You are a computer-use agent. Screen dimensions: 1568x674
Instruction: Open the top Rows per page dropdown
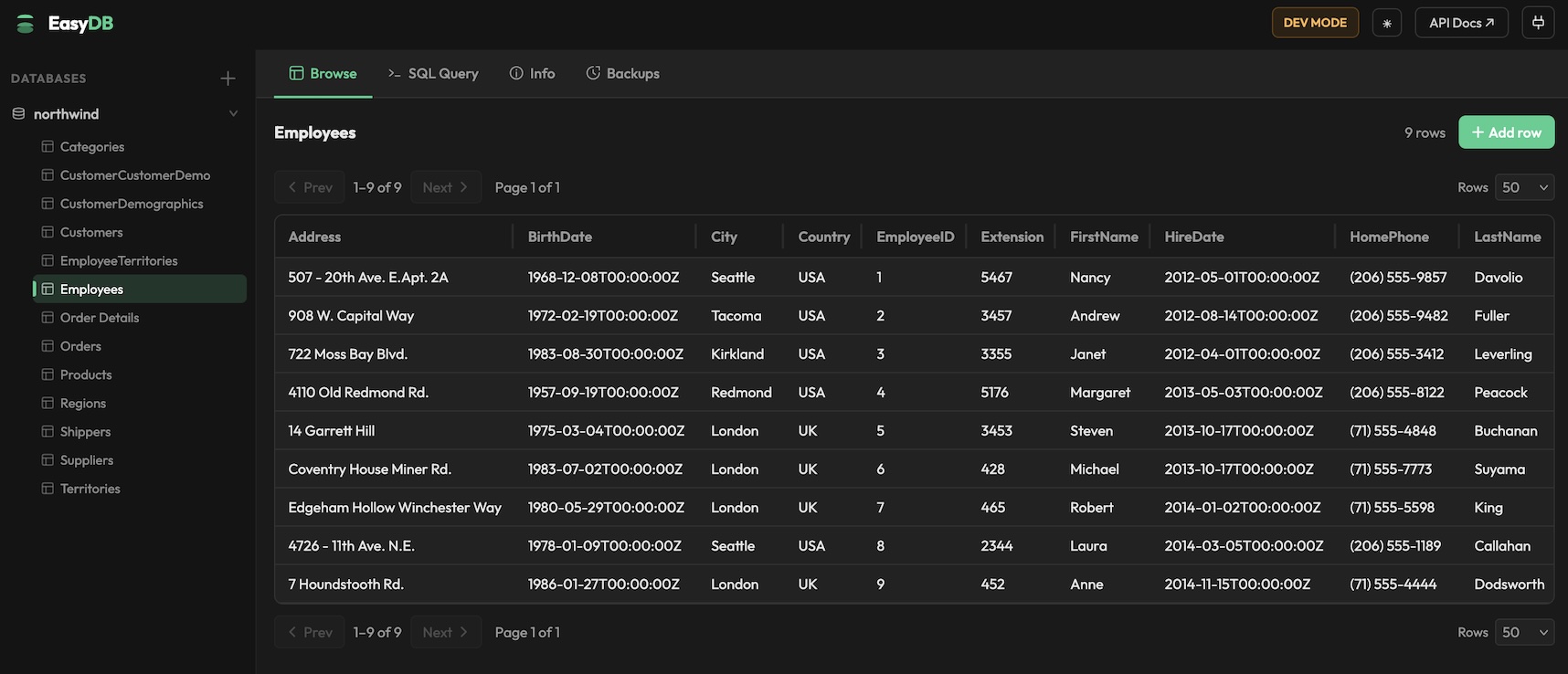pos(1524,187)
